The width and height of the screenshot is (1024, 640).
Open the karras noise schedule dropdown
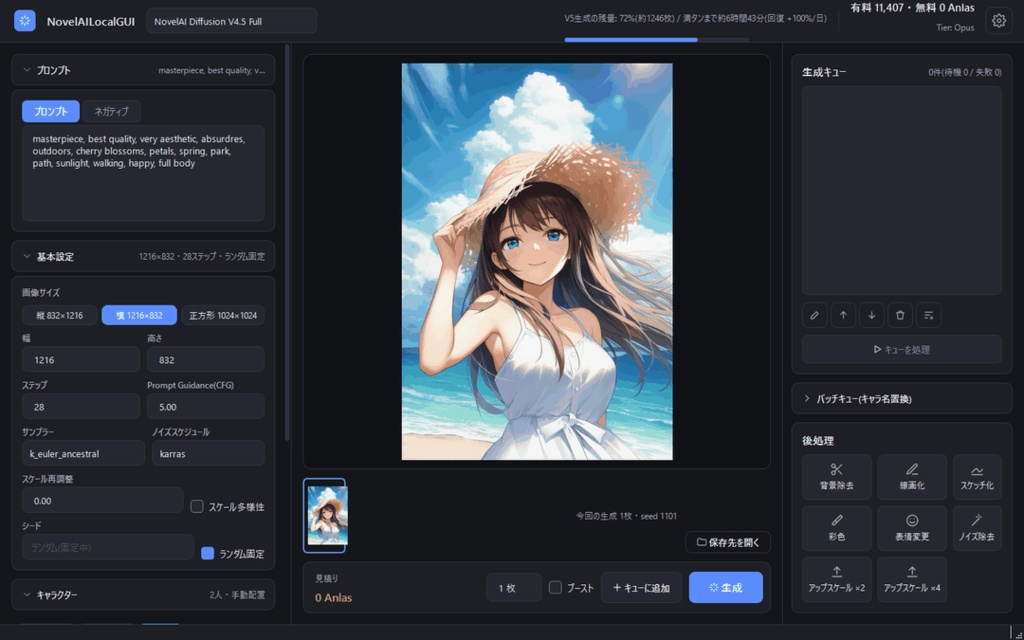tap(208, 453)
